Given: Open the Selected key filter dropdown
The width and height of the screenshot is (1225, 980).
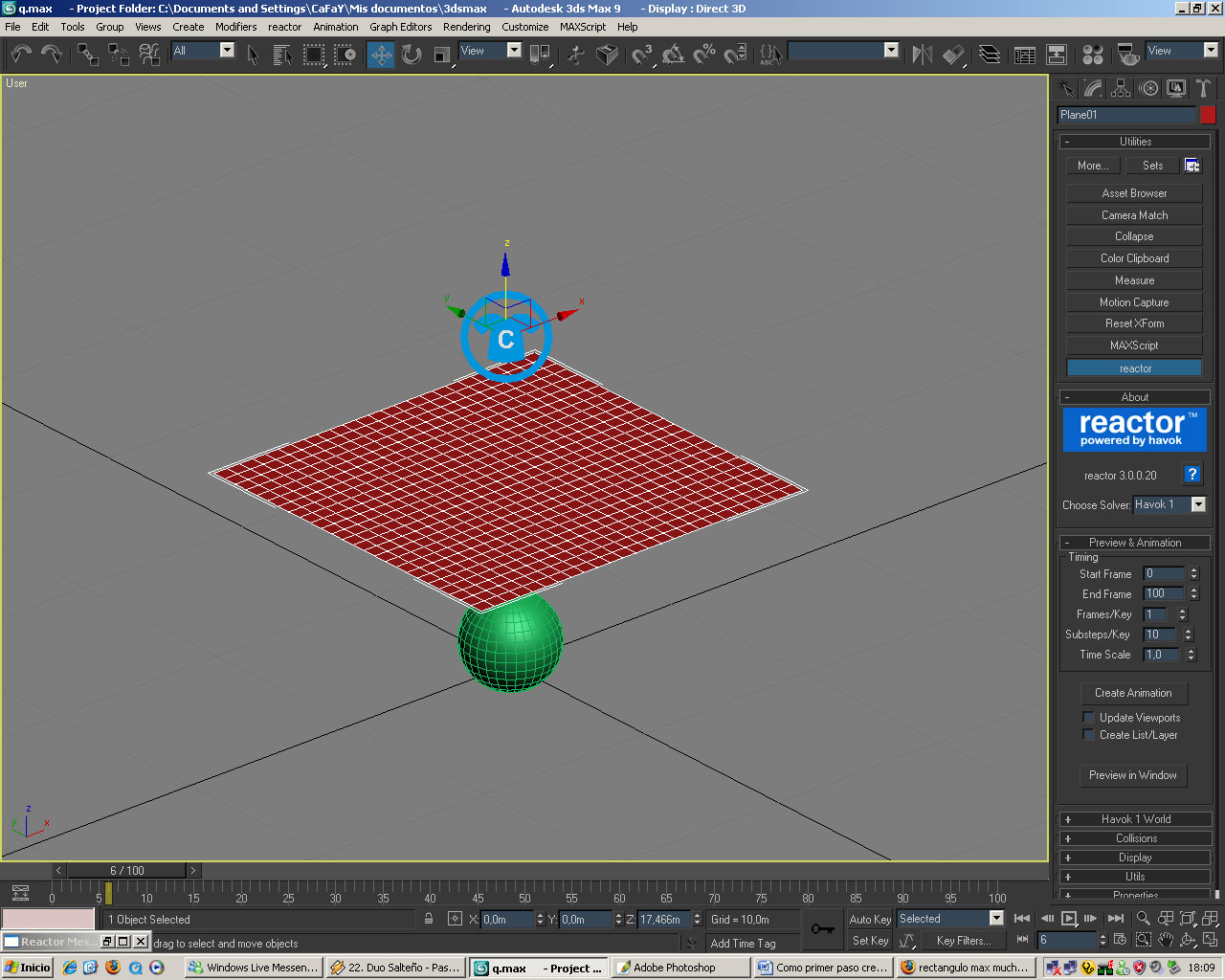Looking at the screenshot, I should (950, 919).
